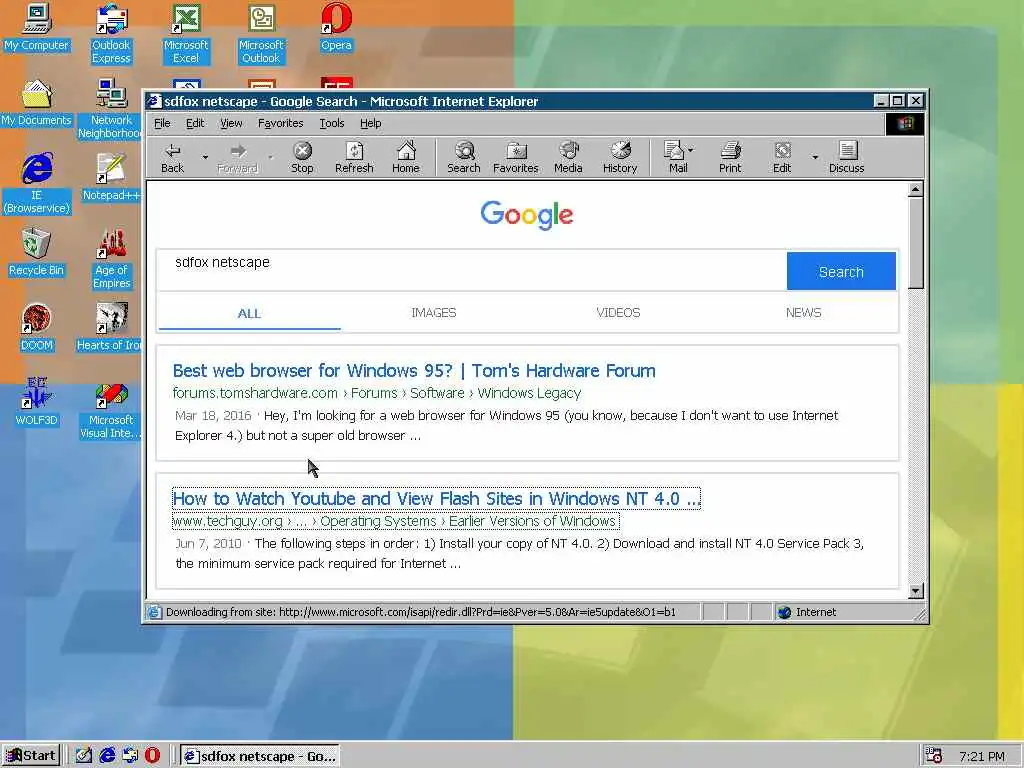Image resolution: width=1024 pixels, height=768 pixels.
Task: Click the Internet Explorer quick launch icon
Action: [x=107, y=756]
